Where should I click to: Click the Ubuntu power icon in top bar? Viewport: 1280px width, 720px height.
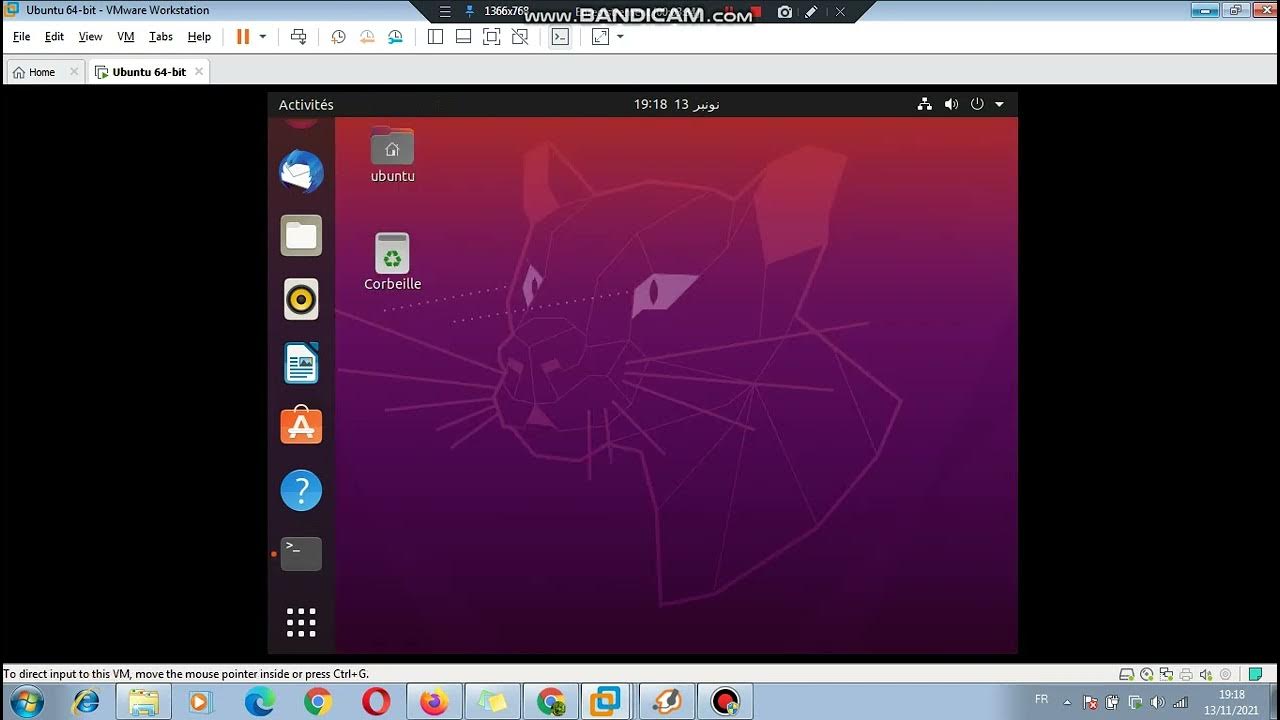click(x=977, y=104)
